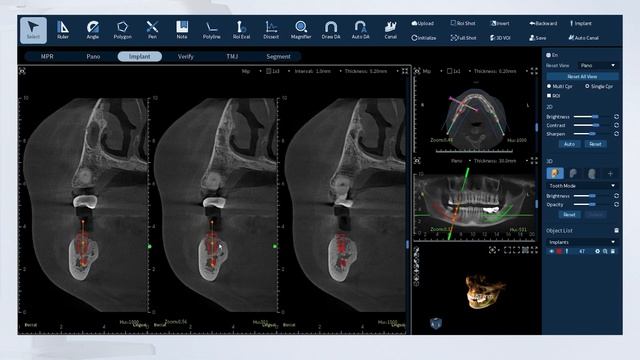This screenshot has height=360, width=640.
Task: Open the 1x1 layout dropdown in cross-section view
Action: [278, 71]
